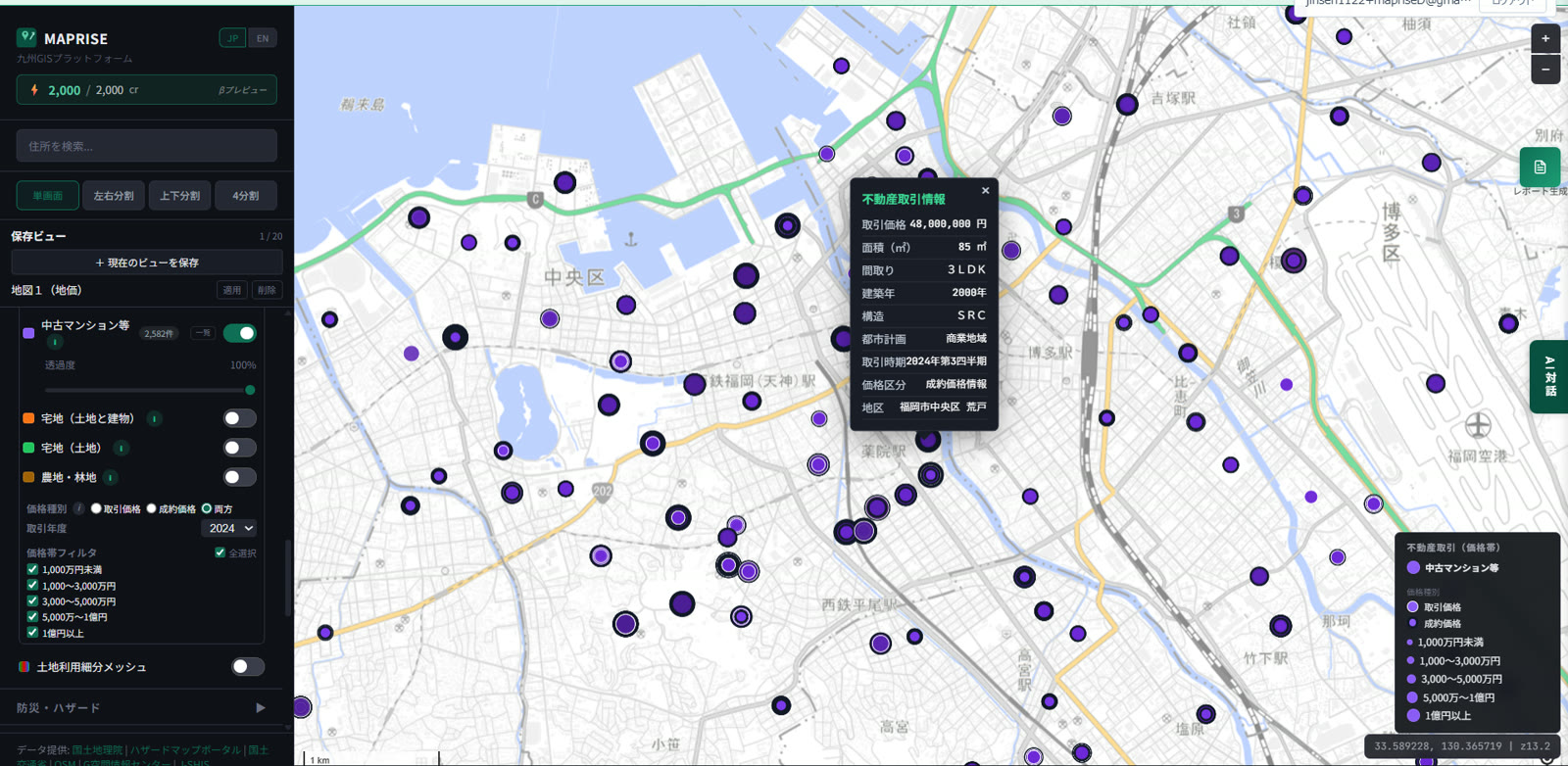Click the purple swatch for 中古マンション等
The image size is (1568, 766).
click(28, 333)
